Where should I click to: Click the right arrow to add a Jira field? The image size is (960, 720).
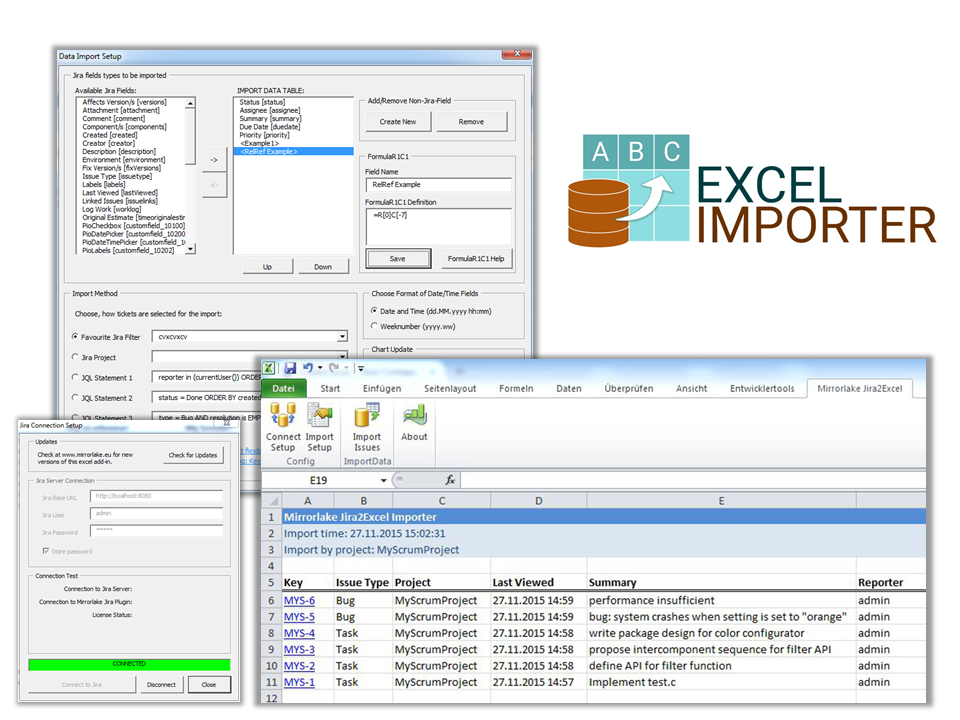[x=214, y=160]
